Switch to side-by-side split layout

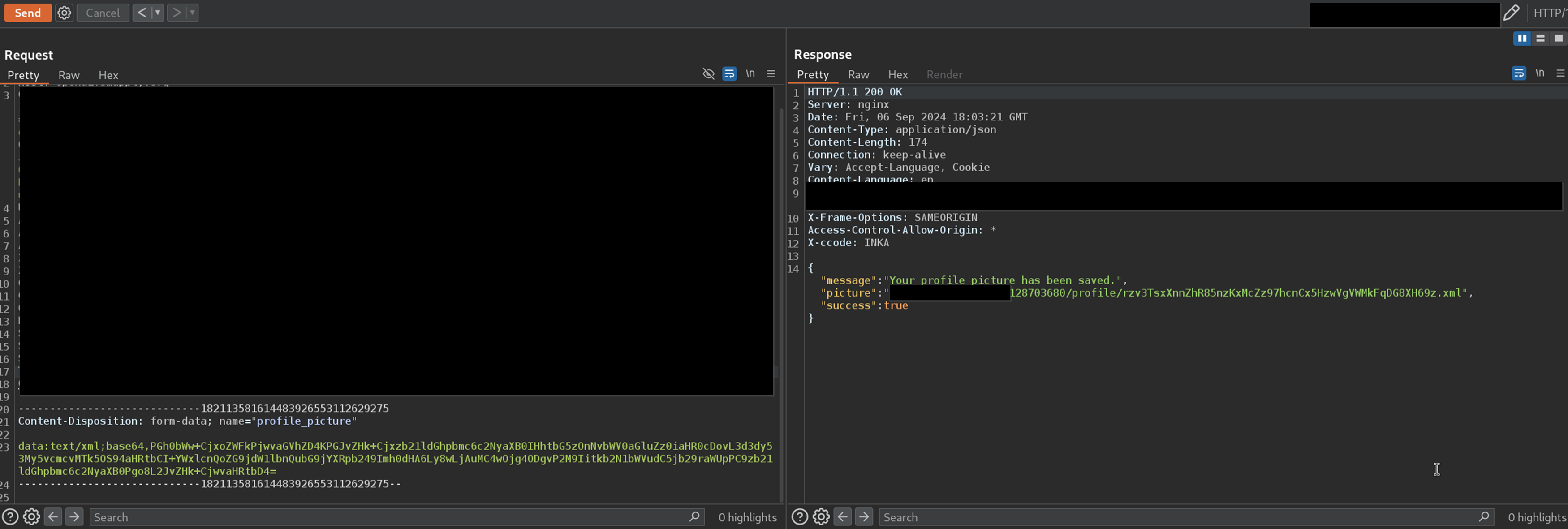1522,39
